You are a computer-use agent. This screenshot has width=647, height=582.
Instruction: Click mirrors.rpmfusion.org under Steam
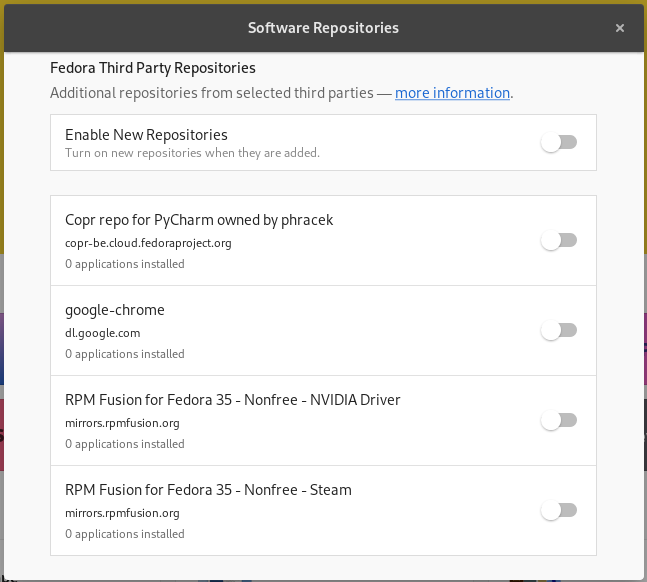[122, 513]
